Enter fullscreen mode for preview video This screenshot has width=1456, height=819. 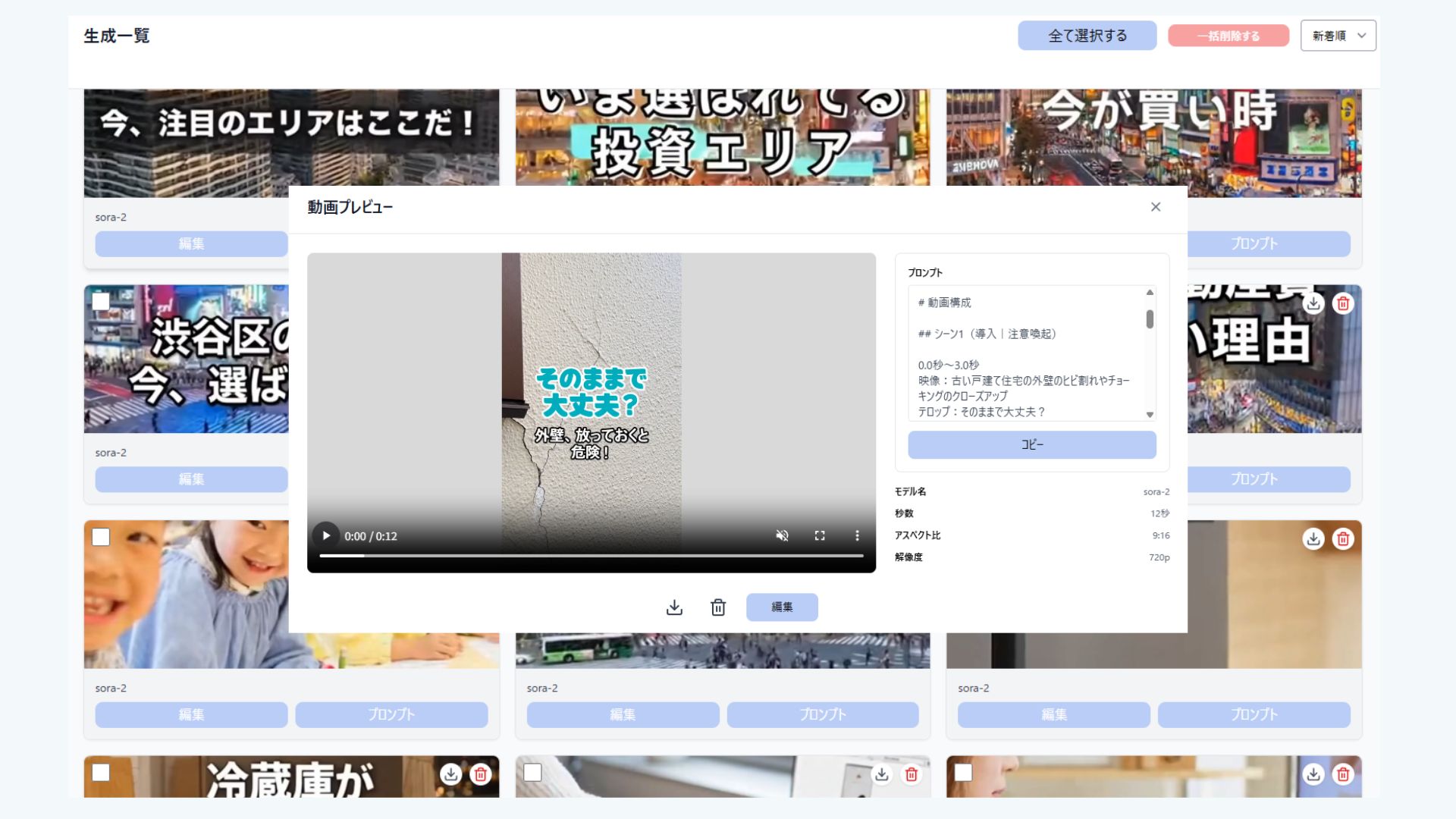point(820,535)
